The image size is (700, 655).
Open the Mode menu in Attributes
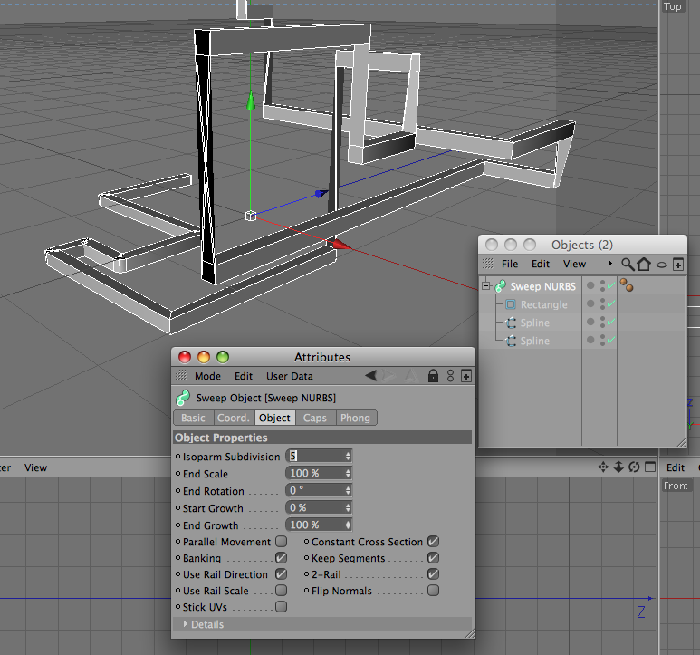coord(208,376)
